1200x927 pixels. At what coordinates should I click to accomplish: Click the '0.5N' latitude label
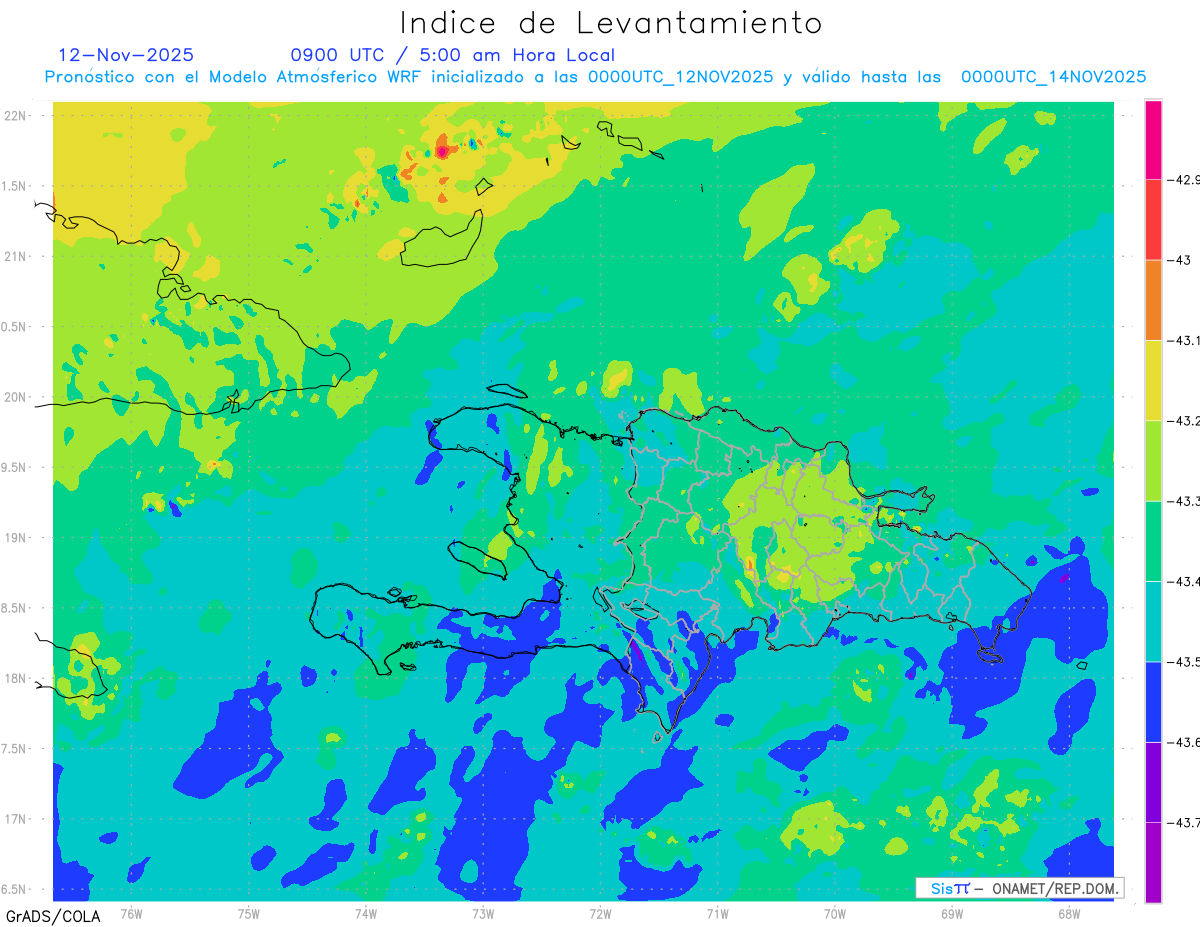pyautogui.click(x=15, y=327)
